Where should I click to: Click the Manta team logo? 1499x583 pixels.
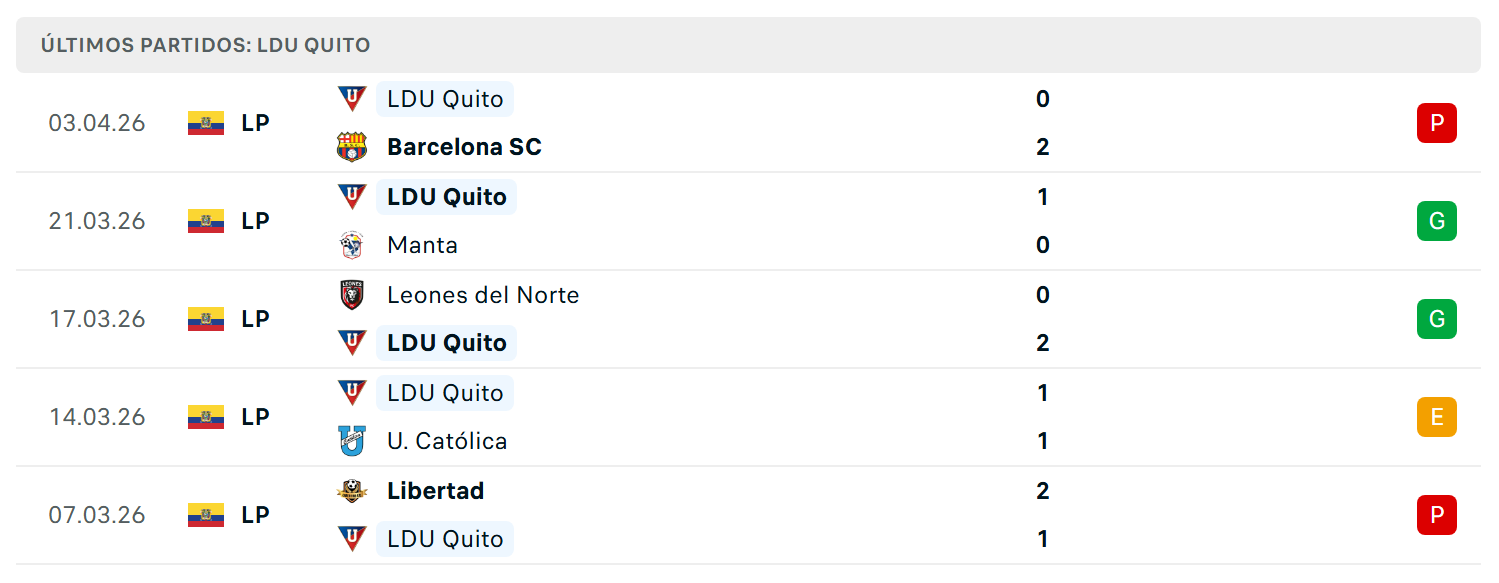[x=352, y=245]
